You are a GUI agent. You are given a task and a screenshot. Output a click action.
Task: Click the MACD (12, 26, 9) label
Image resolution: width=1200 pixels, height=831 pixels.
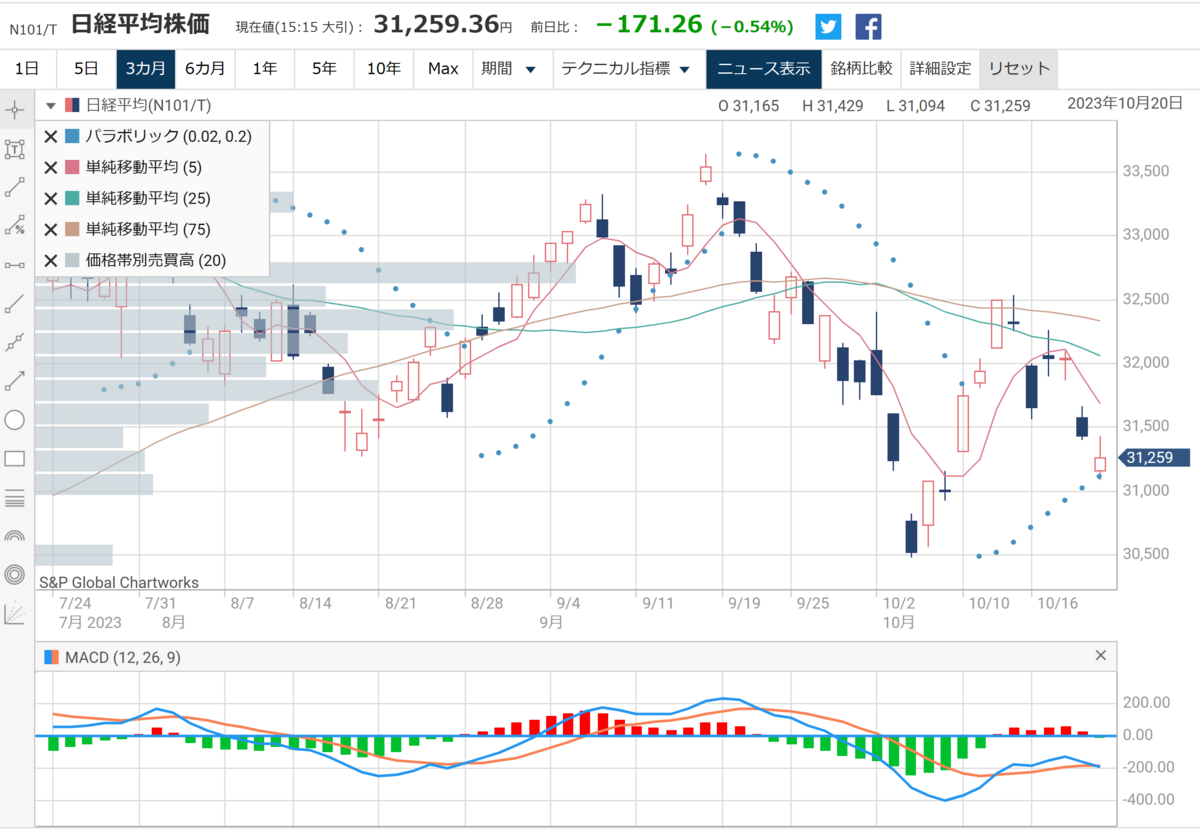point(123,657)
